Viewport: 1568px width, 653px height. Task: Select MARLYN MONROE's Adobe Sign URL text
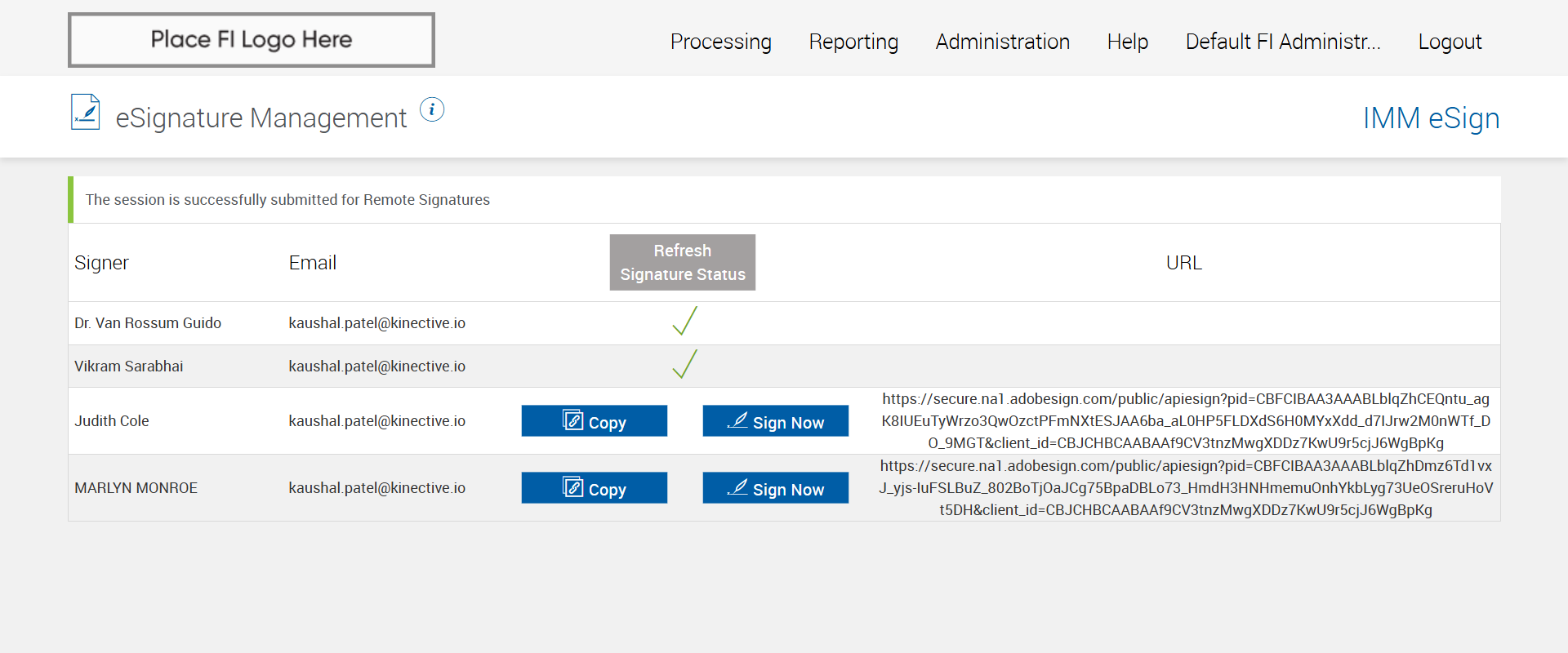[x=1185, y=488]
